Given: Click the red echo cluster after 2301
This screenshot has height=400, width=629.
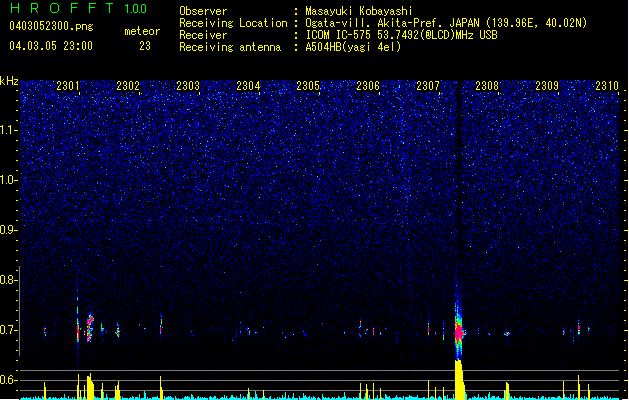Looking at the screenshot, I should click(90, 328).
